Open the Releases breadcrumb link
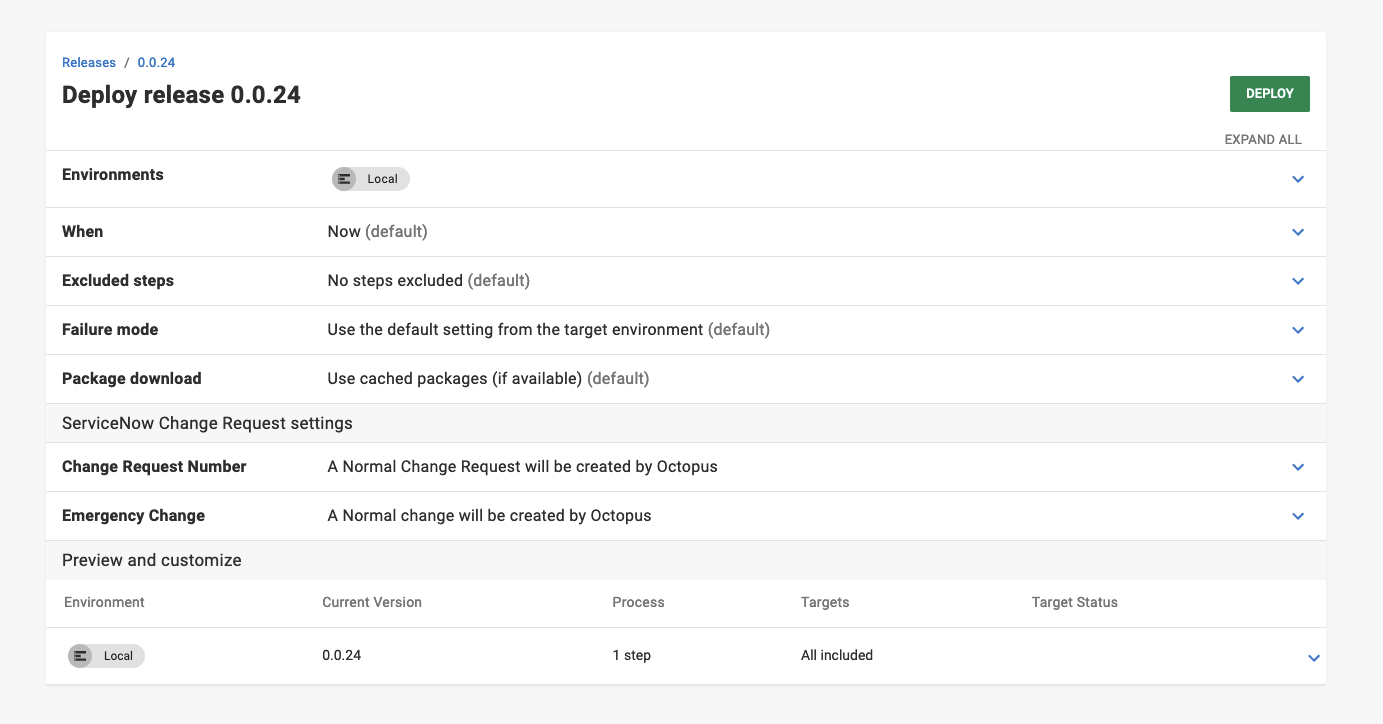Image resolution: width=1383 pixels, height=724 pixels. (88, 62)
